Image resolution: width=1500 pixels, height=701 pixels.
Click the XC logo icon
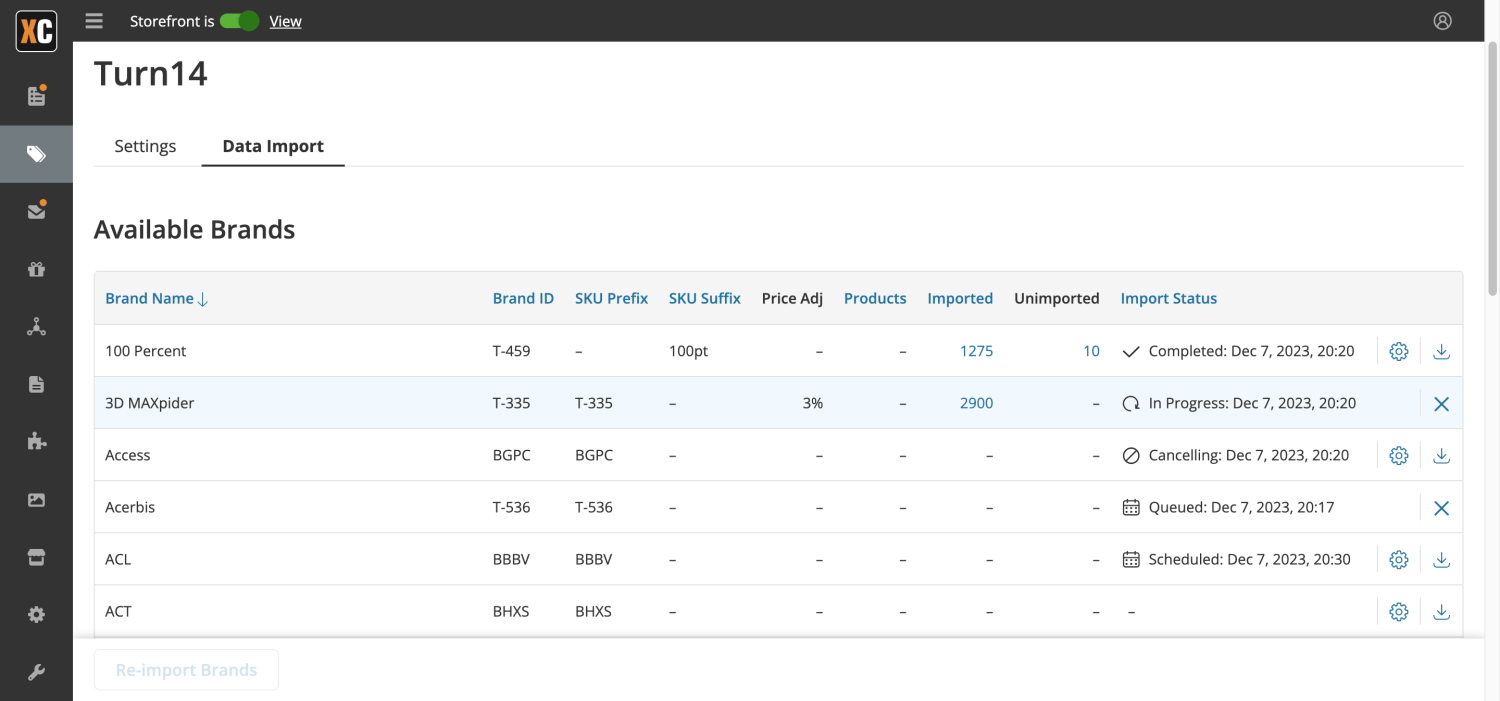tap(36, 31)
